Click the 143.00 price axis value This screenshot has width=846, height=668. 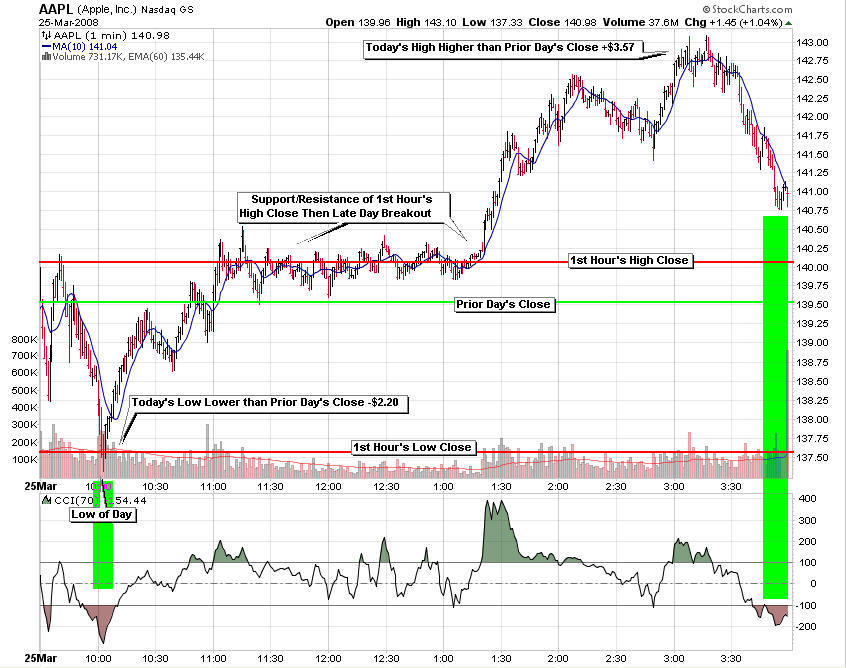[x=813, y=43]
